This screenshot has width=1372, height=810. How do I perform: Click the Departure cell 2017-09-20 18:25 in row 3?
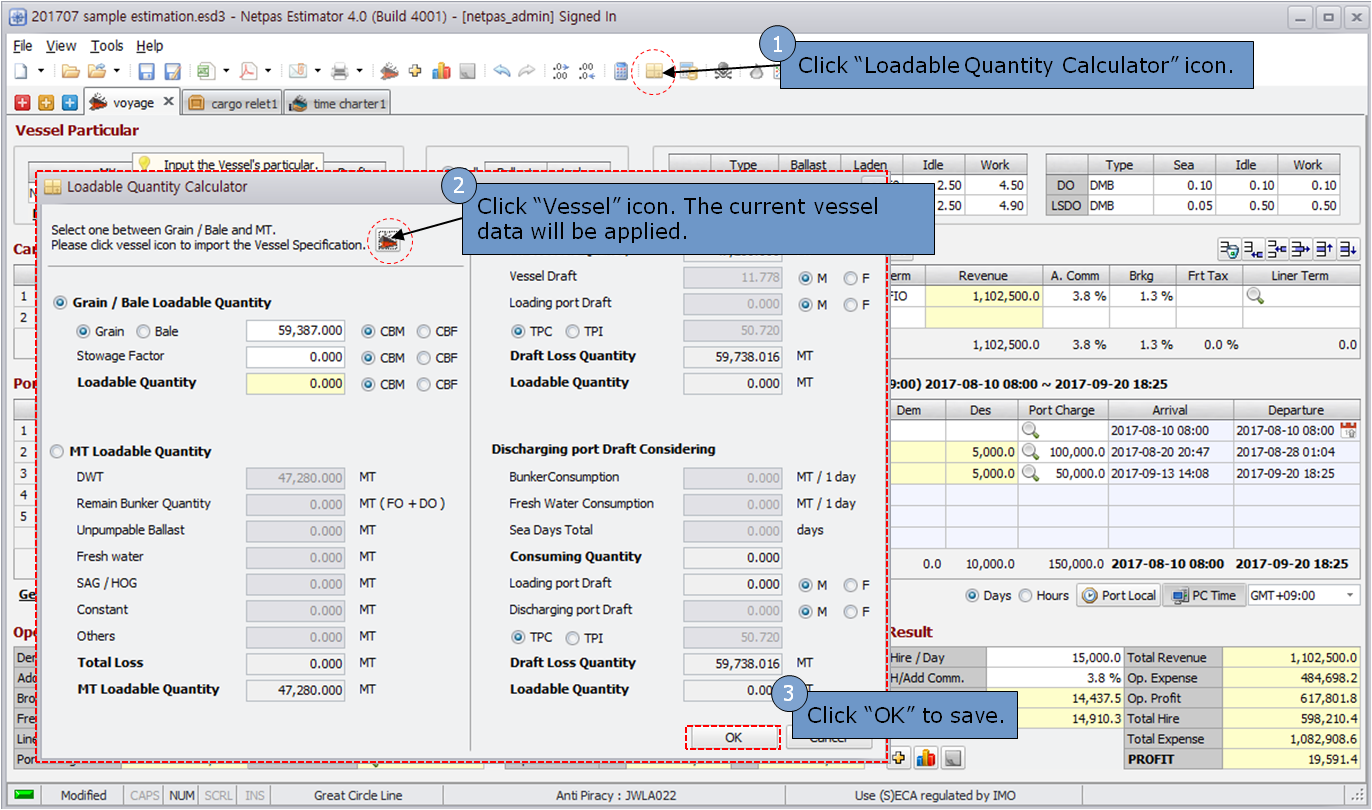click(x=1297, y=473)
